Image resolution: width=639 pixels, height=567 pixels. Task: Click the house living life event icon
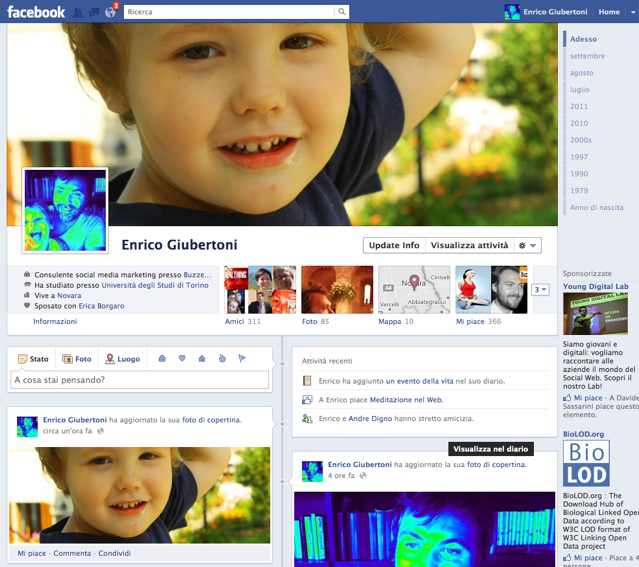[x=202, y=358]
